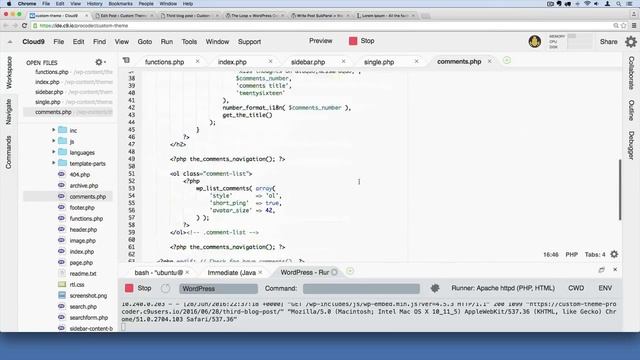
Task: Add new console tab with plus icon
Action: coord(350,271)
